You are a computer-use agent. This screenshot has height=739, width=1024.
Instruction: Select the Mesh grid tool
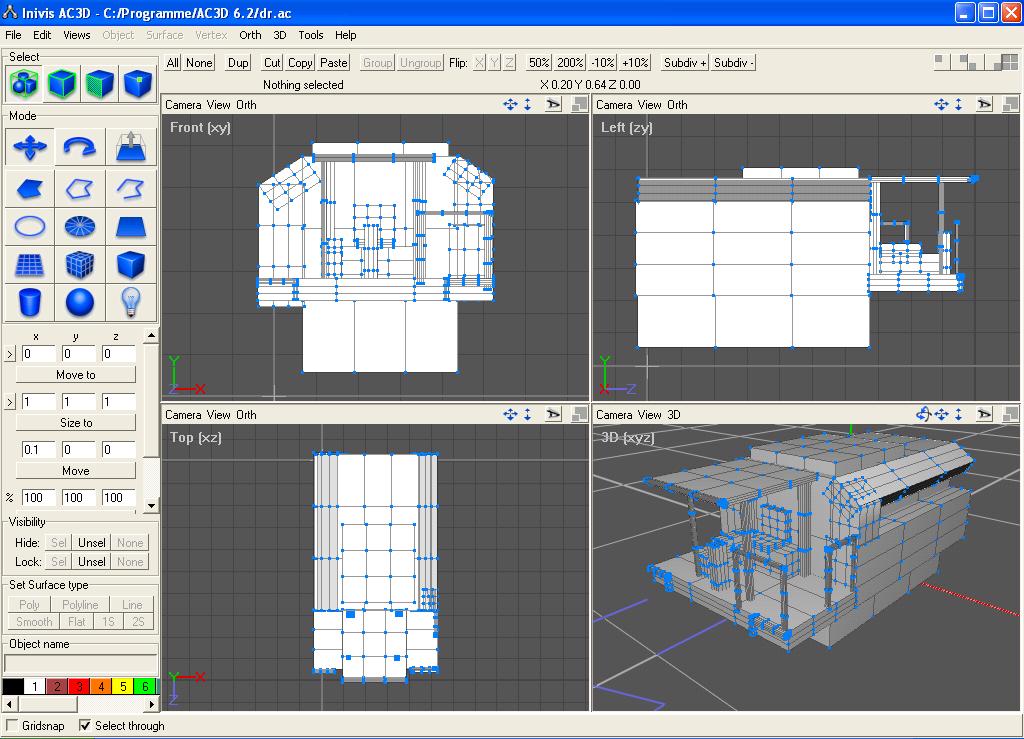pyautogui.click(x=29, y=264)
